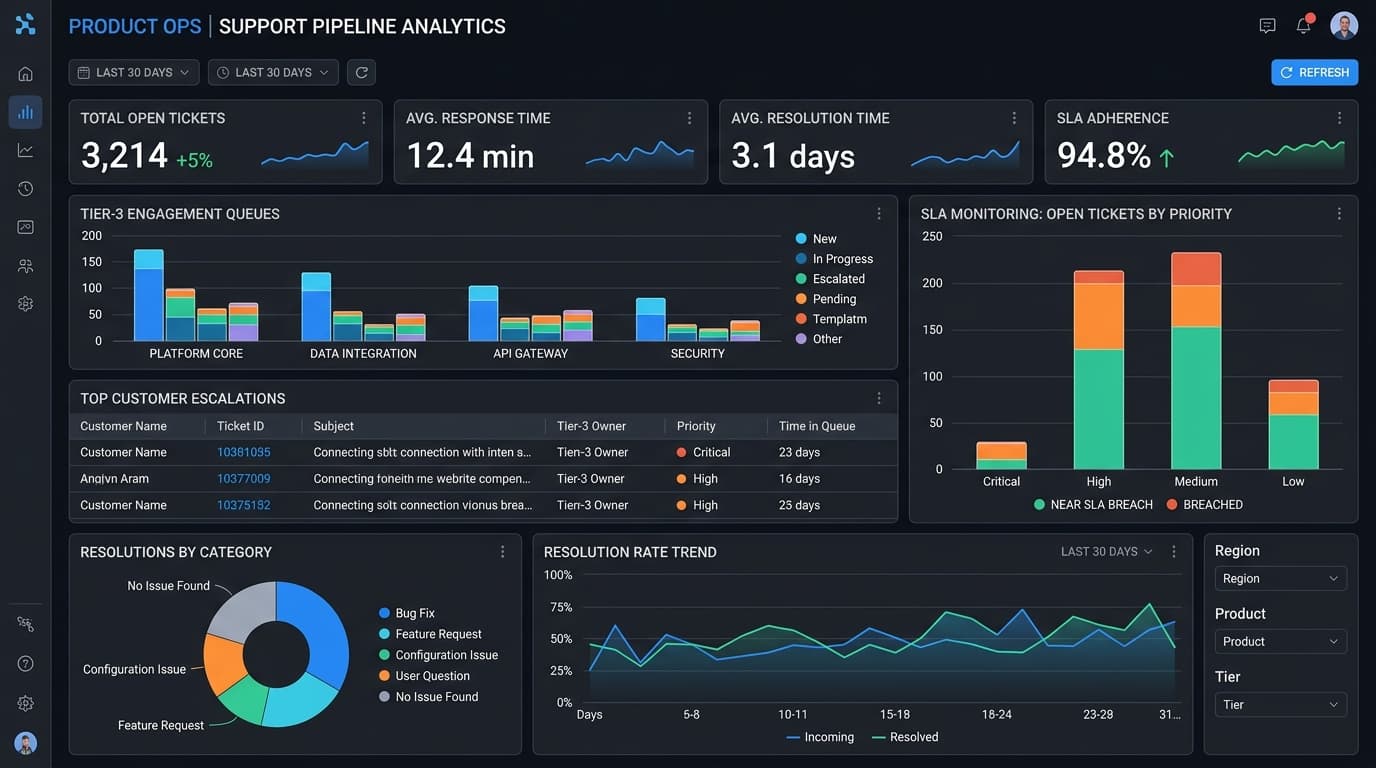Open ticket 10375182
This screenshot has height=768, width=1376.
[x=244, y=505]
